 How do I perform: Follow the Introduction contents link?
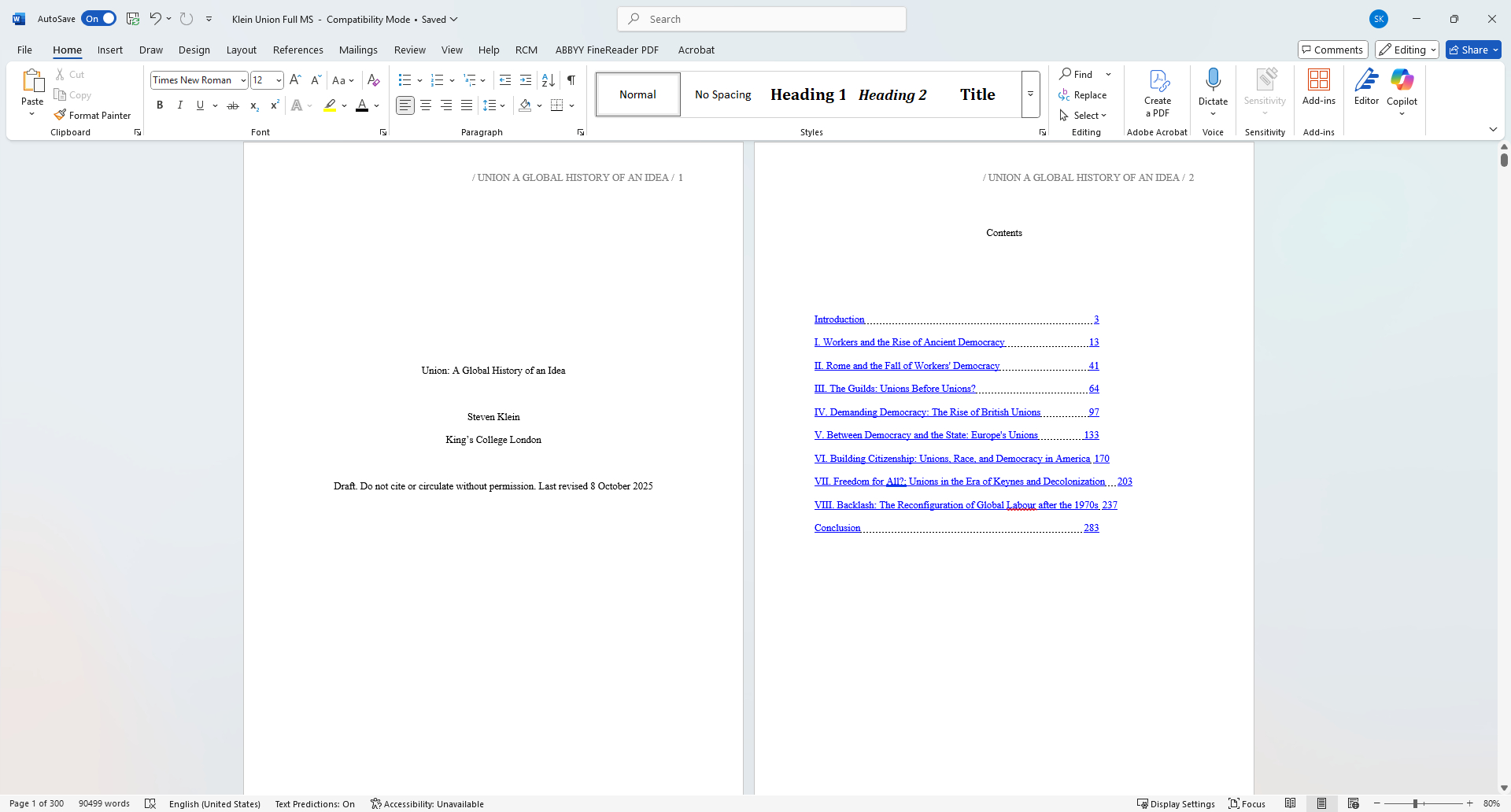[839, 319]
